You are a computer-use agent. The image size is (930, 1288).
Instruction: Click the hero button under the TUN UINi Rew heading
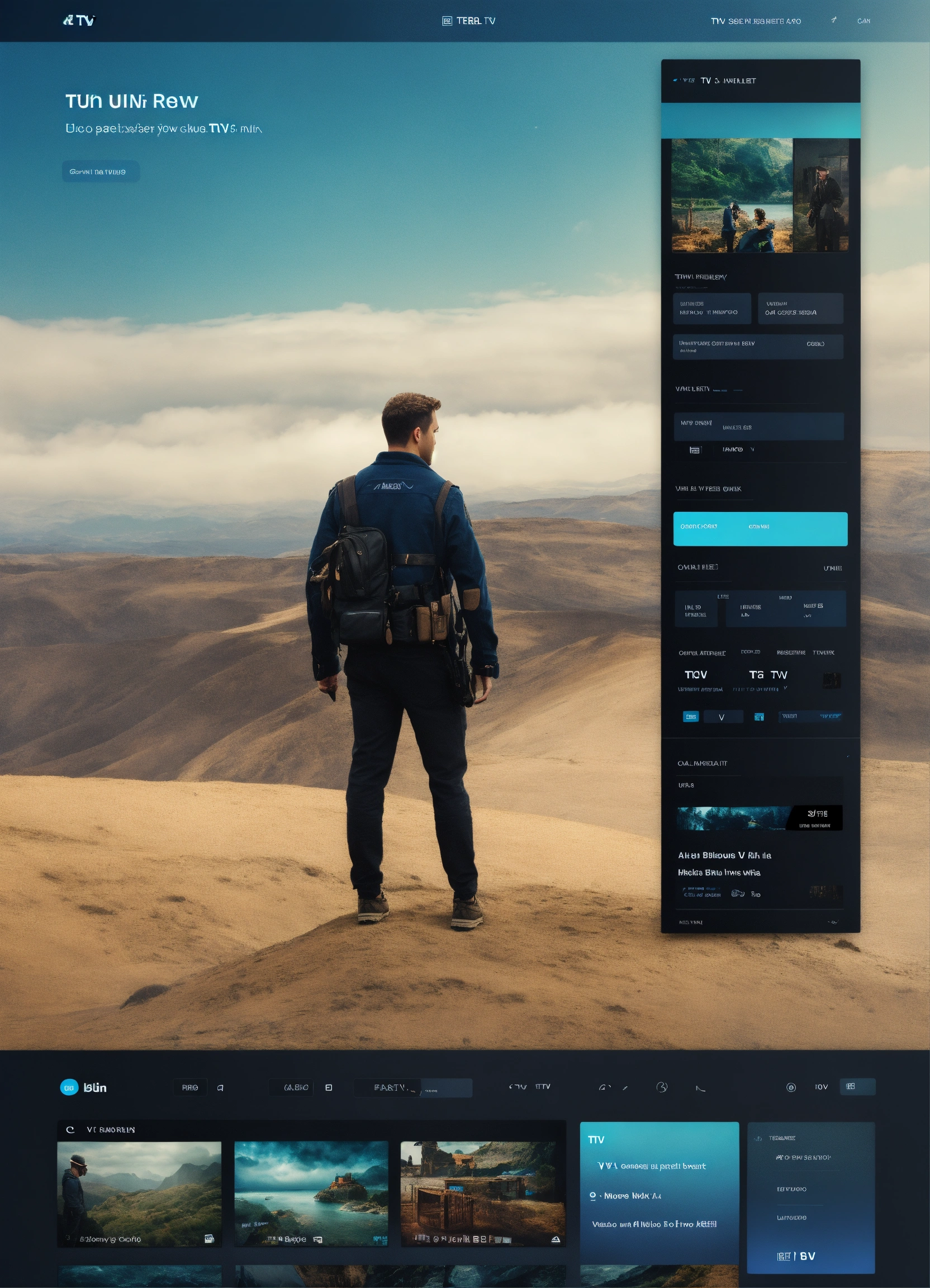click(x=101, y=172)
